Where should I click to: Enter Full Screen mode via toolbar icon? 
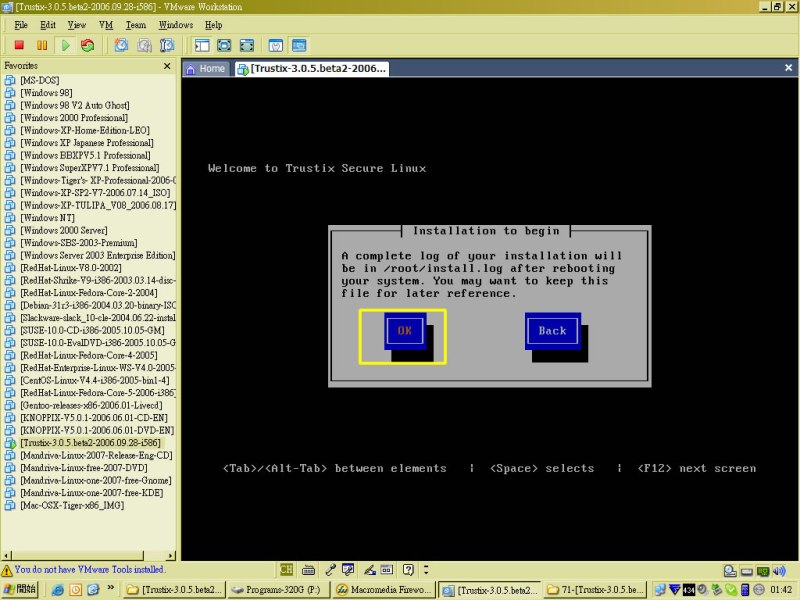pos(246,45)
